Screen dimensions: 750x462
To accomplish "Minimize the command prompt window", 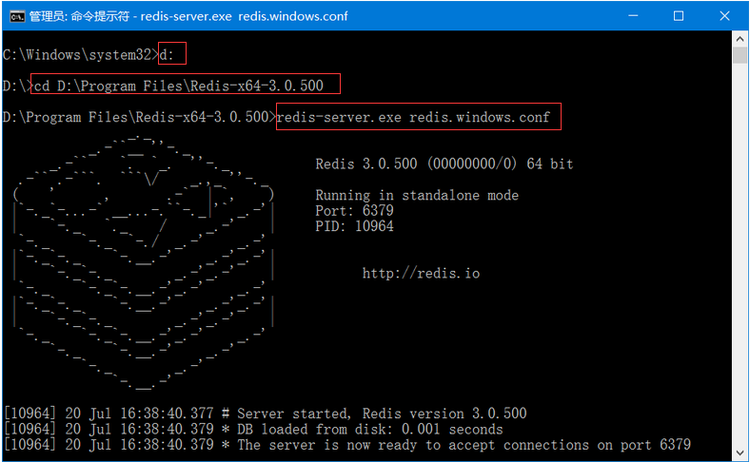I will coord(633,16).
